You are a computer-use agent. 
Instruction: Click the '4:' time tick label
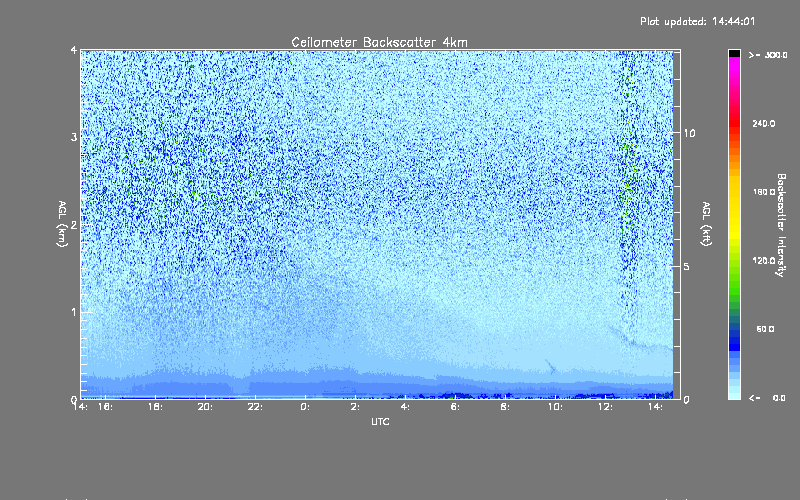(x=405, y=407)
